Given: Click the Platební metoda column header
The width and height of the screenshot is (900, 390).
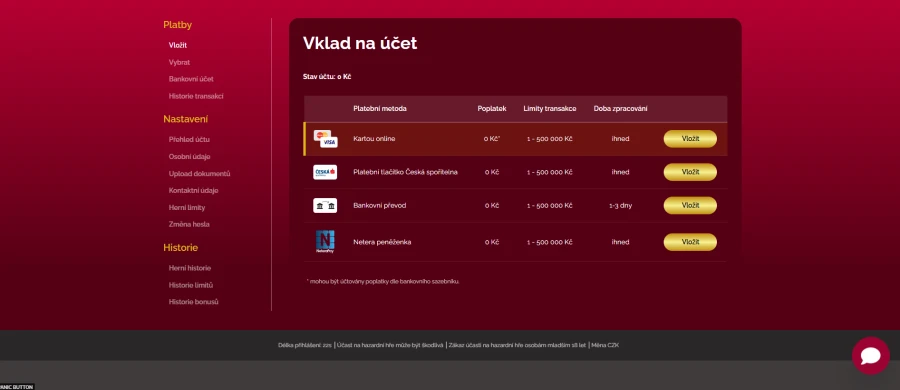Looking at the screenshot, I should pos(380,109).
